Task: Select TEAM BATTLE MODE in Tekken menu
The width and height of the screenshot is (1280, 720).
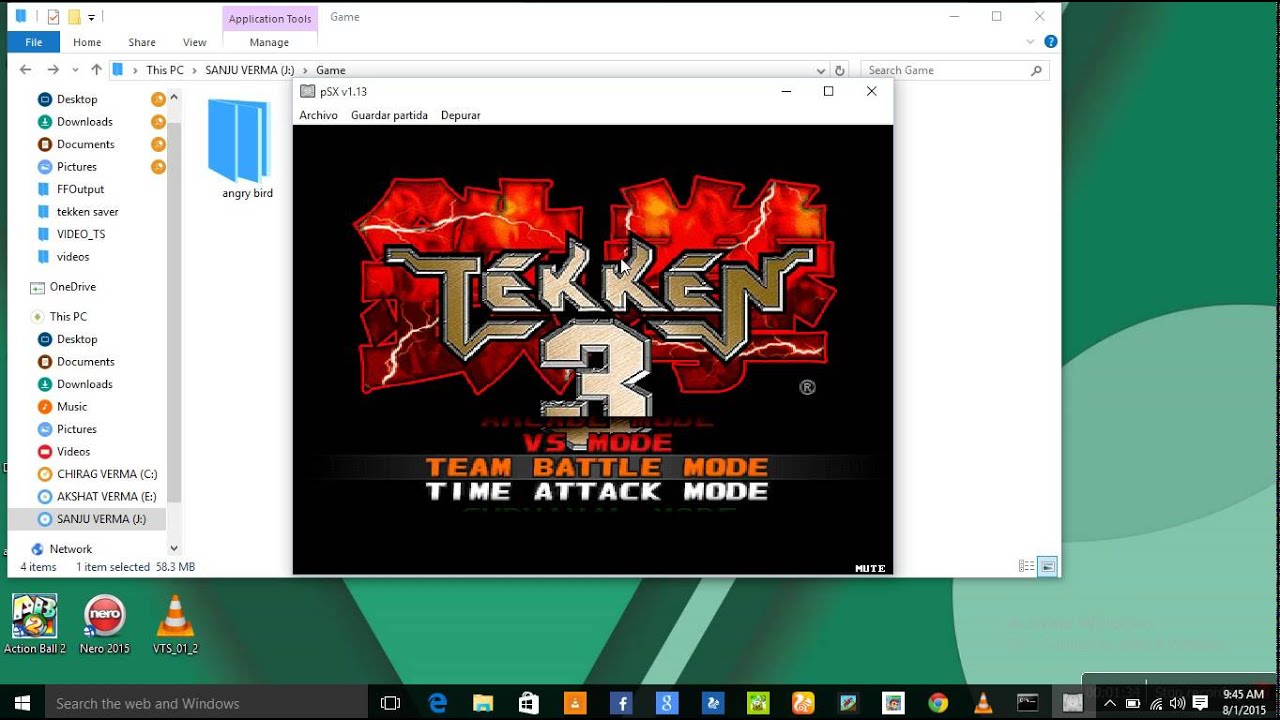Action: (597, 467)
